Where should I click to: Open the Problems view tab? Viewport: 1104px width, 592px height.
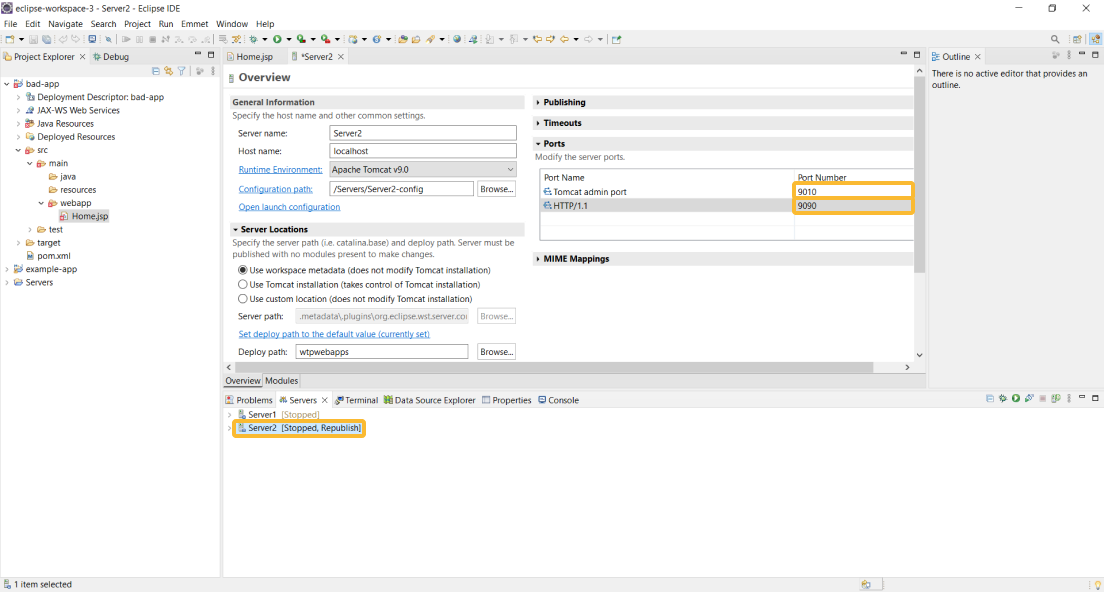249,400
